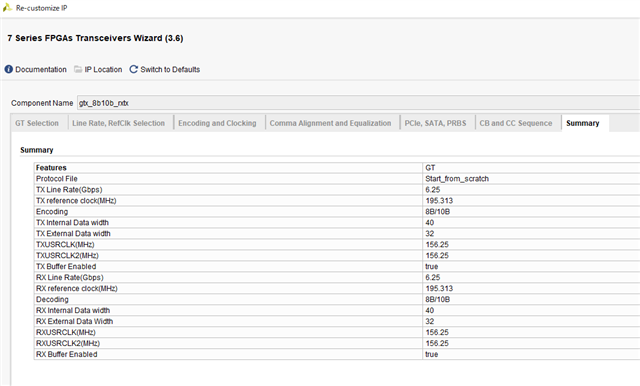Click RX Internal Data width value 40

430,311
